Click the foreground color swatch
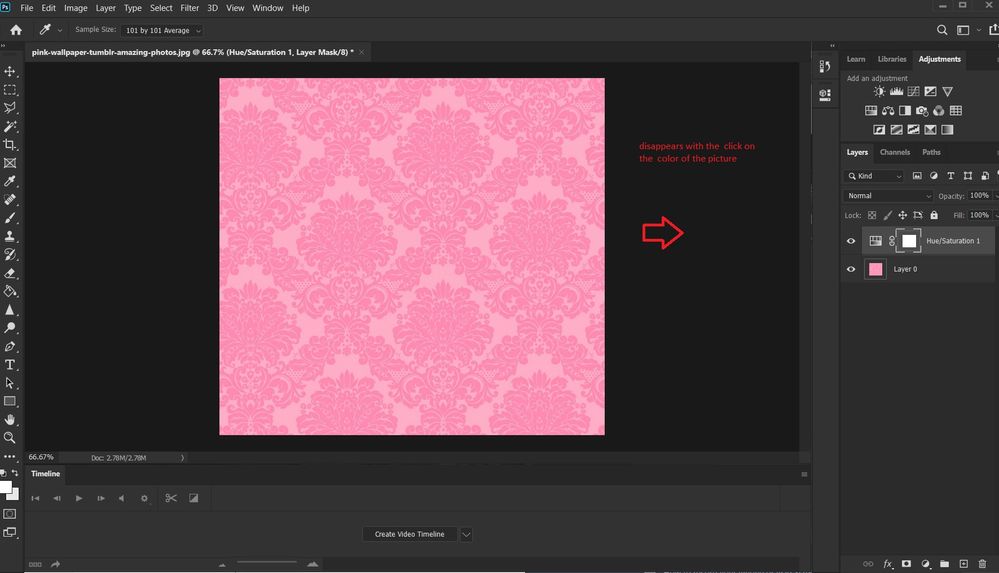Viewport: 999px width, 573px height. (5, 488)
